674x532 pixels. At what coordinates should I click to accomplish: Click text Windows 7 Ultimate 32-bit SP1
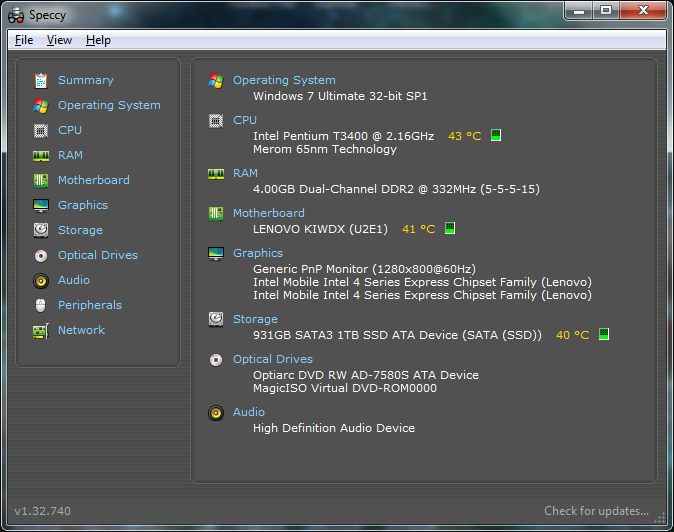340,96
